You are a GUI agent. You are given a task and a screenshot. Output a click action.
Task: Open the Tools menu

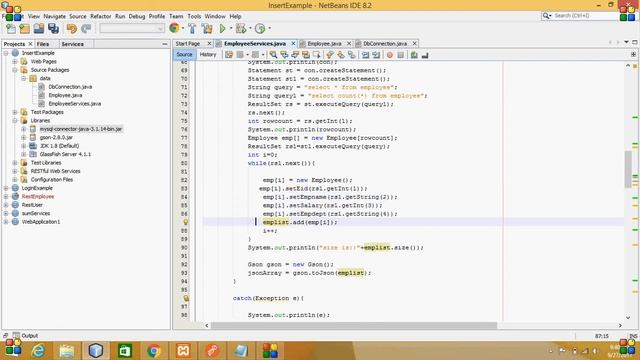pos(194,16)
